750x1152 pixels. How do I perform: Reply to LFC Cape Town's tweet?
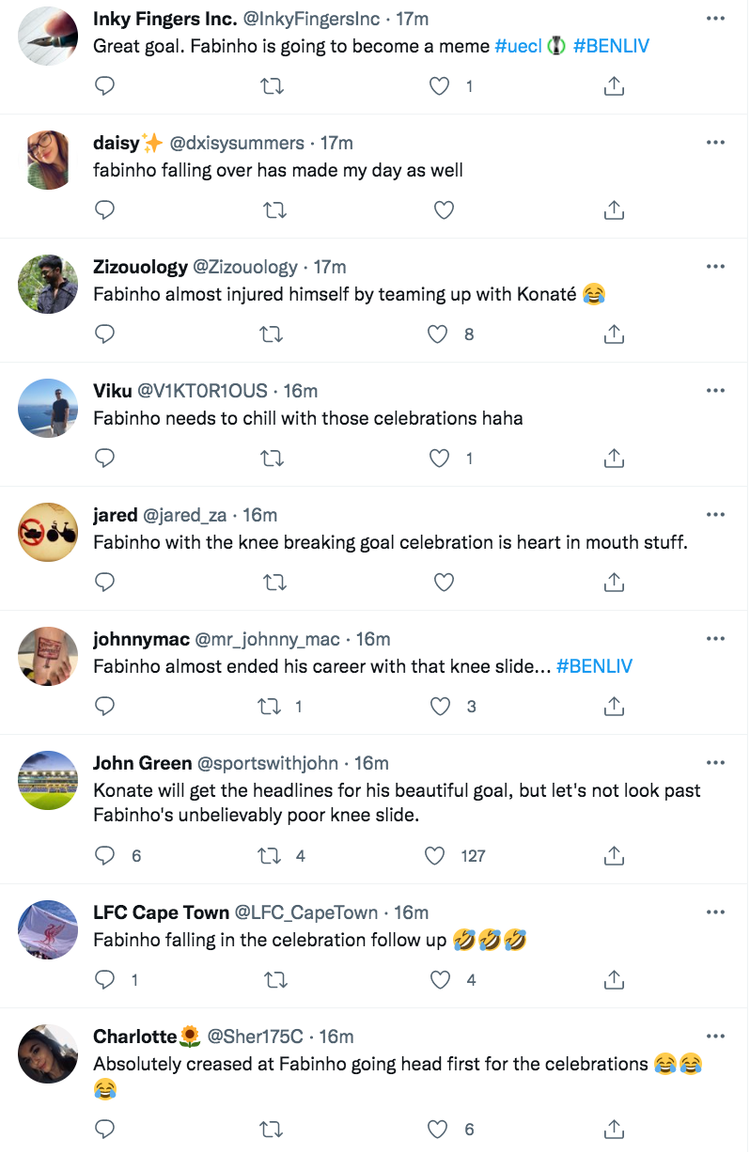105,980
